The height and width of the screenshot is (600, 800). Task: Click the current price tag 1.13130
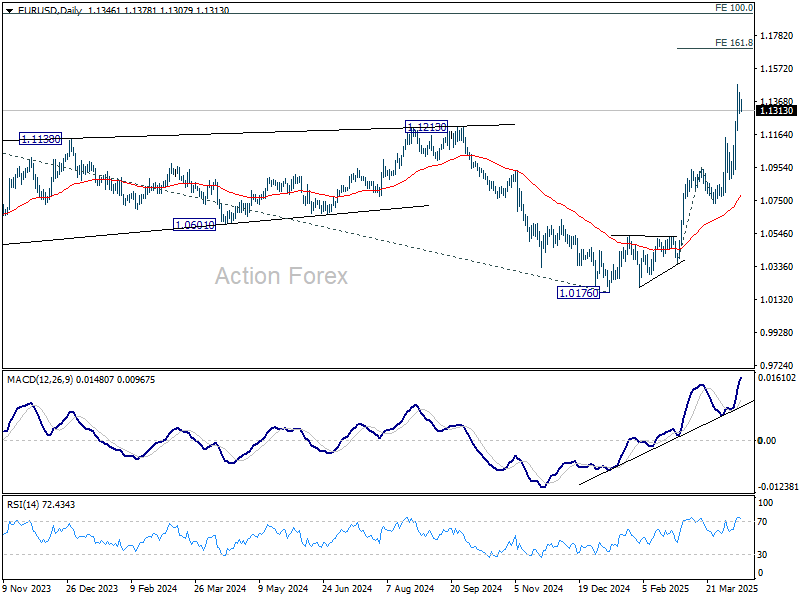777,111
